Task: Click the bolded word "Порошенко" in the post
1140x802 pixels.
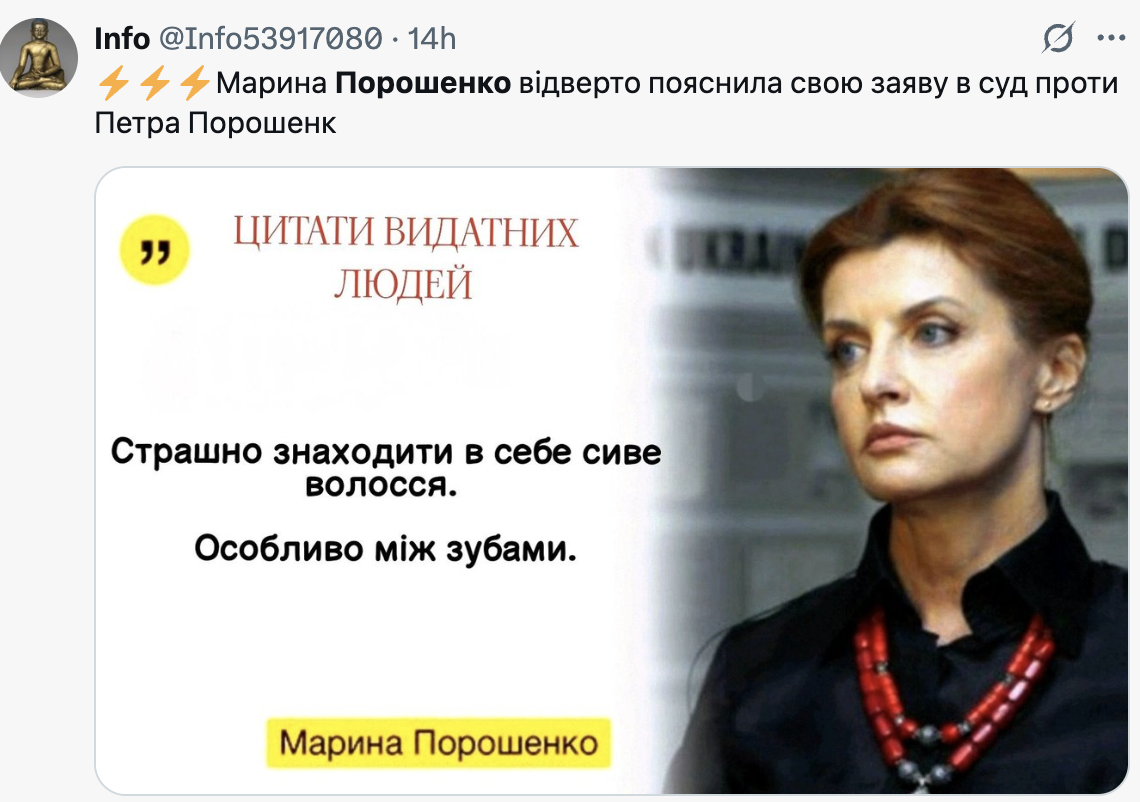Action: (423, 84)
